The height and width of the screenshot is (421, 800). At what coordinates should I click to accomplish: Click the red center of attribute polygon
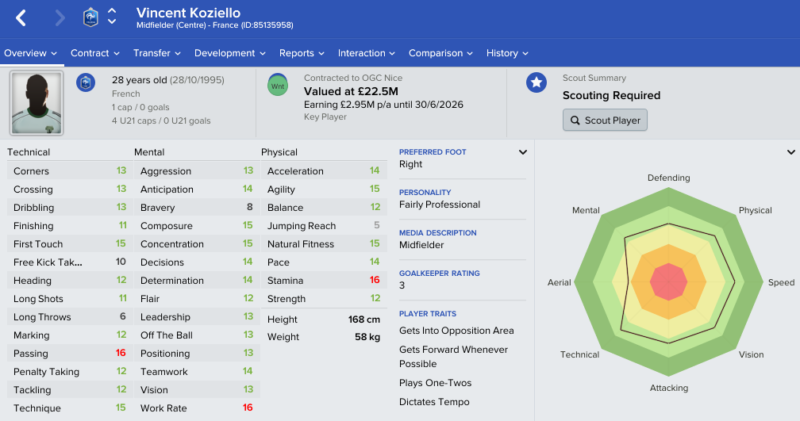(x=669, y=282)
